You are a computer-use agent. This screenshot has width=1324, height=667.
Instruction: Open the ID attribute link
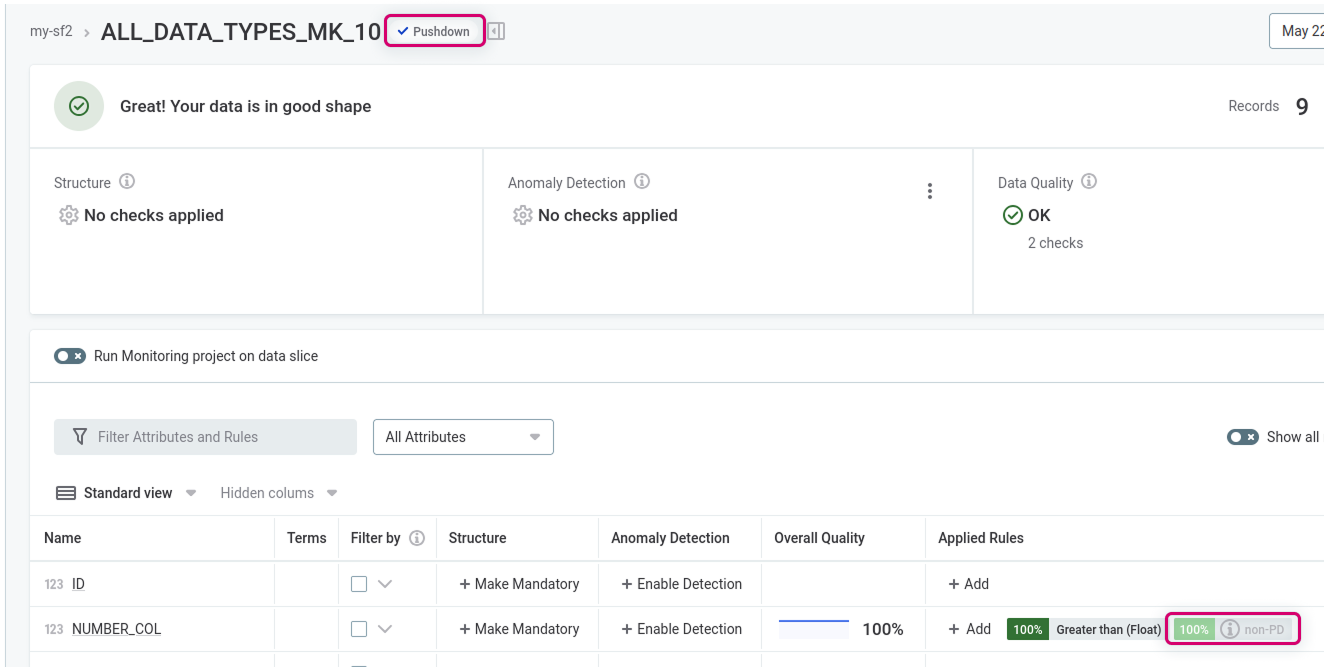point(78,584)
